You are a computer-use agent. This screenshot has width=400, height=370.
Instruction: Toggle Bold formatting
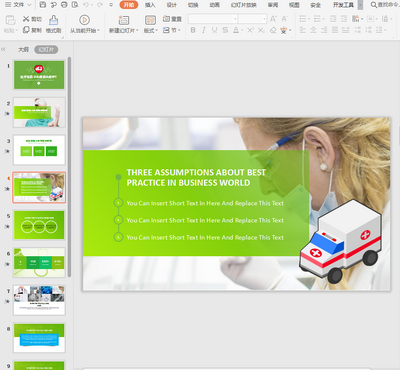click(x=193, y=30)
